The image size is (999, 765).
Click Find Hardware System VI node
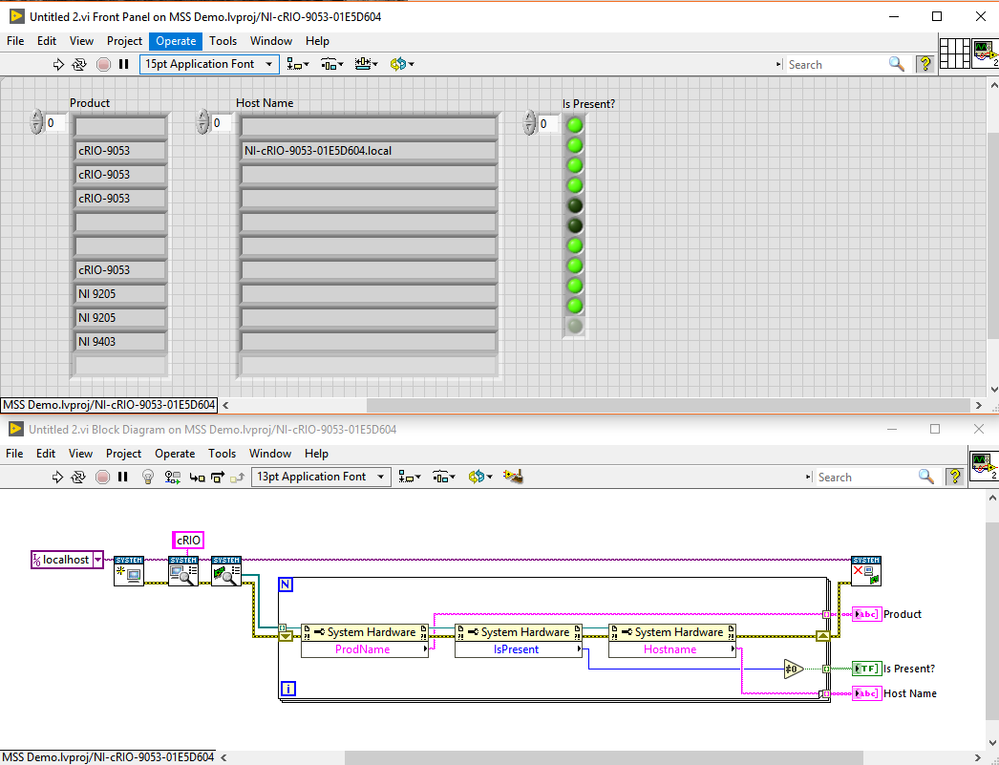[x=226, y=571]
